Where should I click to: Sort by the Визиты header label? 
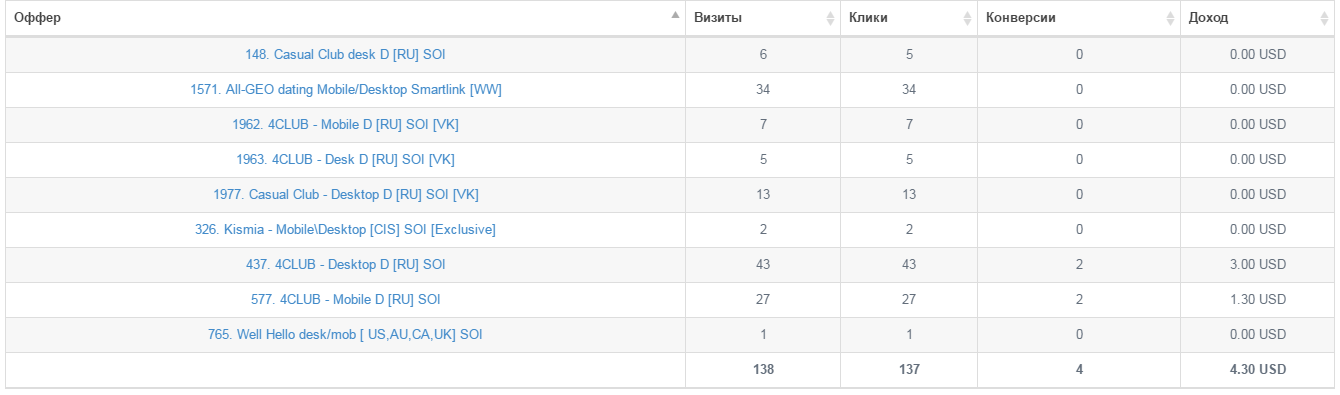[717, 18]
